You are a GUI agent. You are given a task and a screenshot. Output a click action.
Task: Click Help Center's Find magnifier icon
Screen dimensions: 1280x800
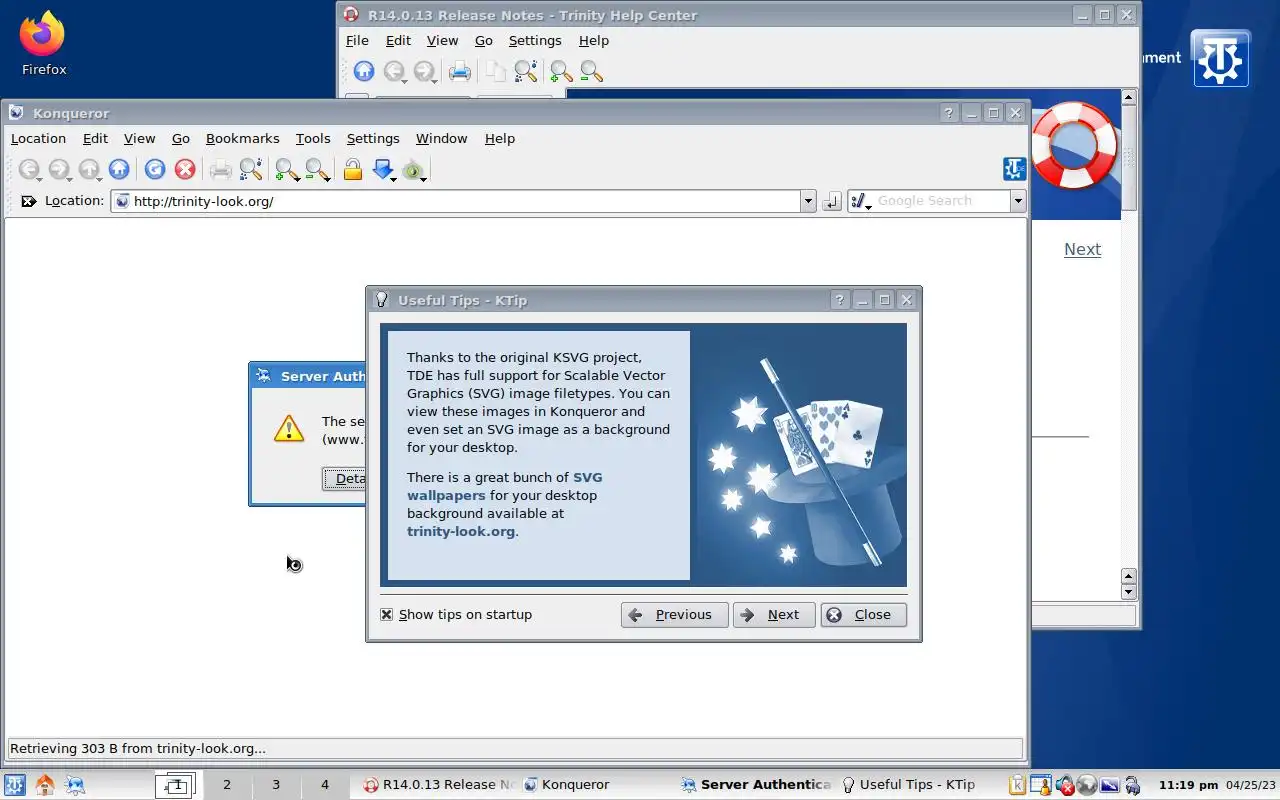(x=526, y=71)
